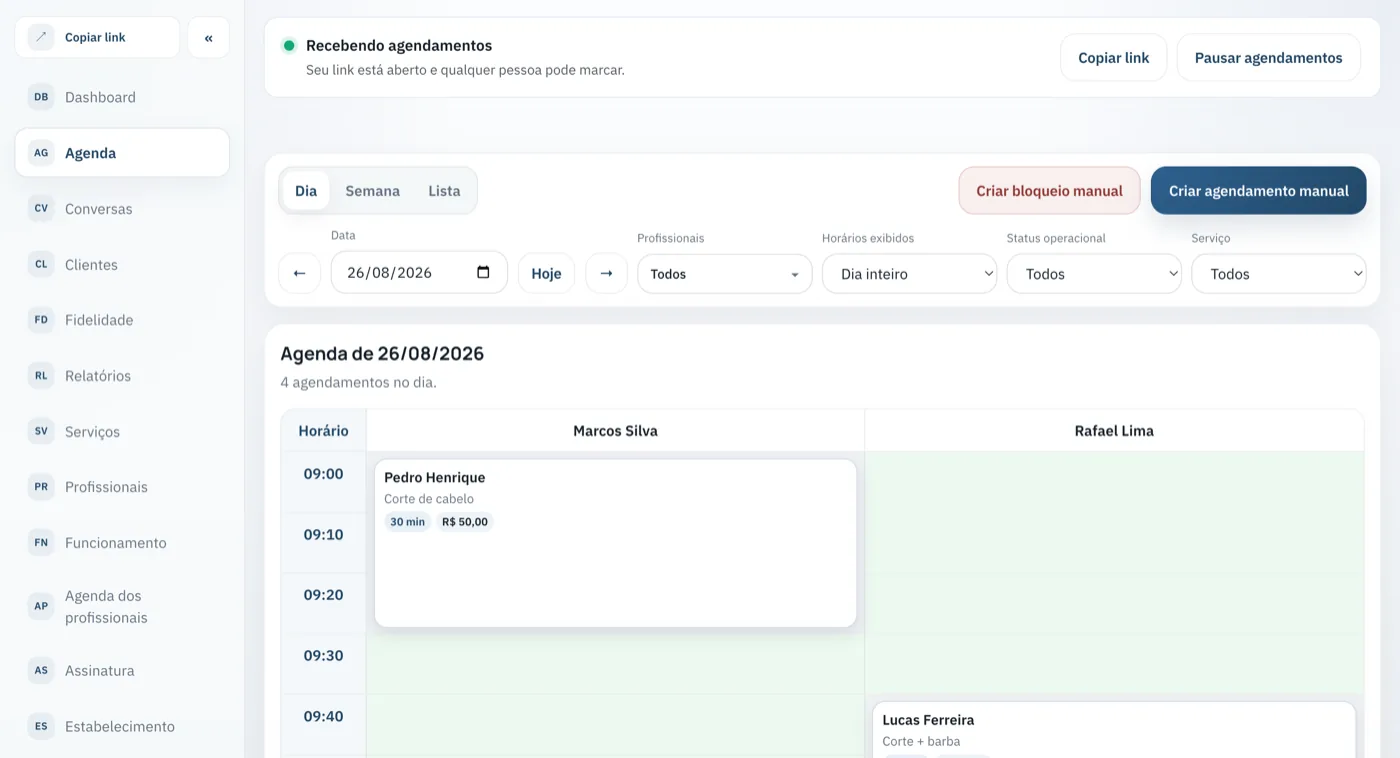The width and height of the screenshot is (1400, 758).
Task: Switch to the Lista view tab
Action: click(x=444, y=191)
